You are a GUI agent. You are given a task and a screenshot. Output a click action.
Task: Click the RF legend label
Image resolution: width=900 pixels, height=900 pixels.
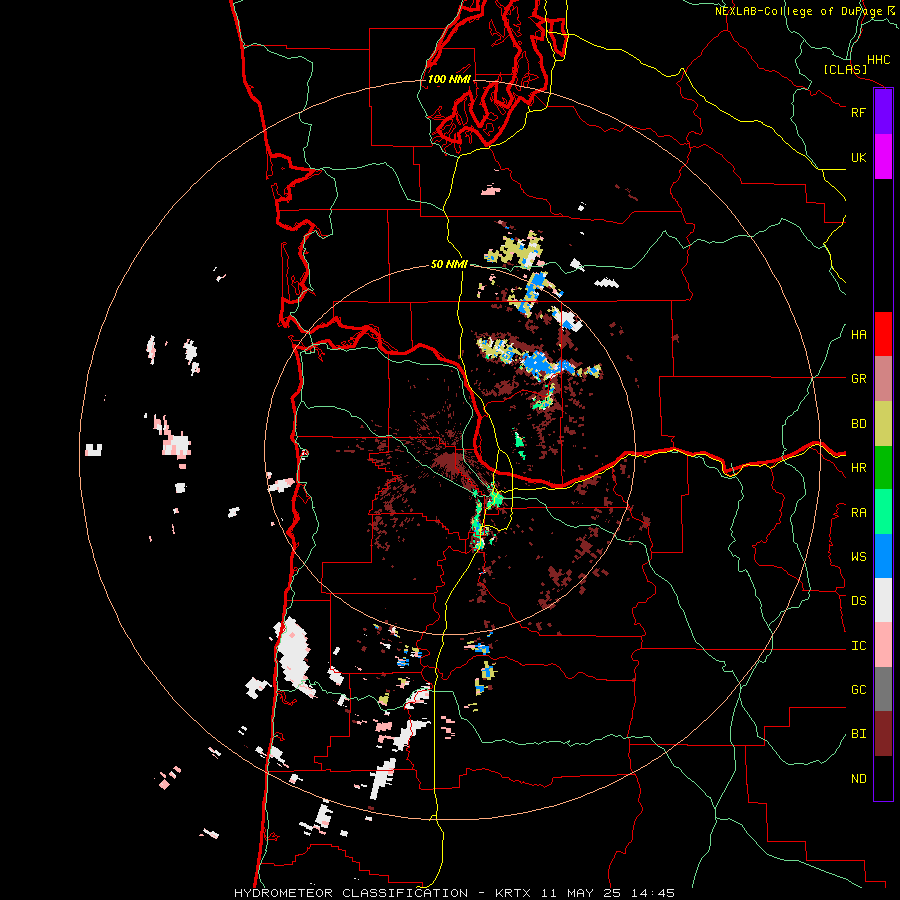(x=858, y=112)
